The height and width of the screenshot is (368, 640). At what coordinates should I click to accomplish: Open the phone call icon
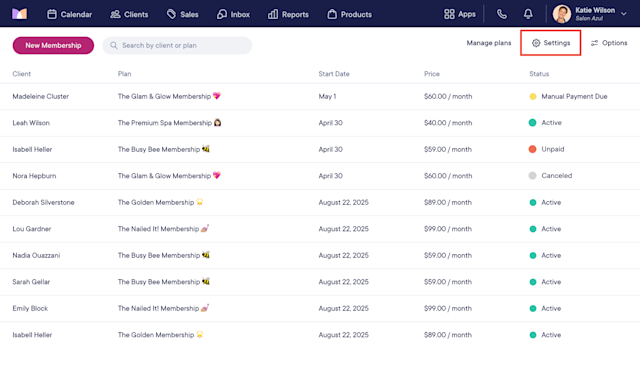[x=502, y=14]
